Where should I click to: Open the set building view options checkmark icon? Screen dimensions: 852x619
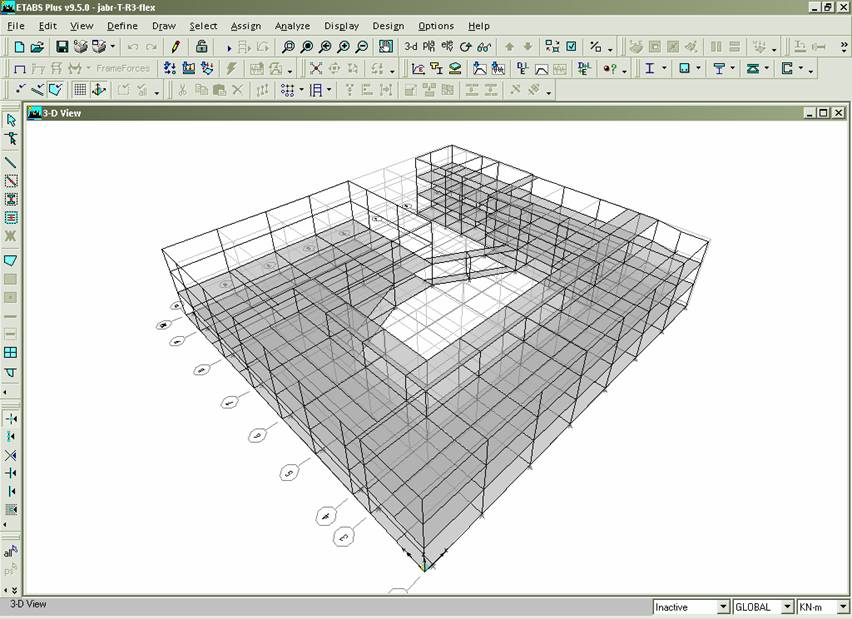point(571,47)
